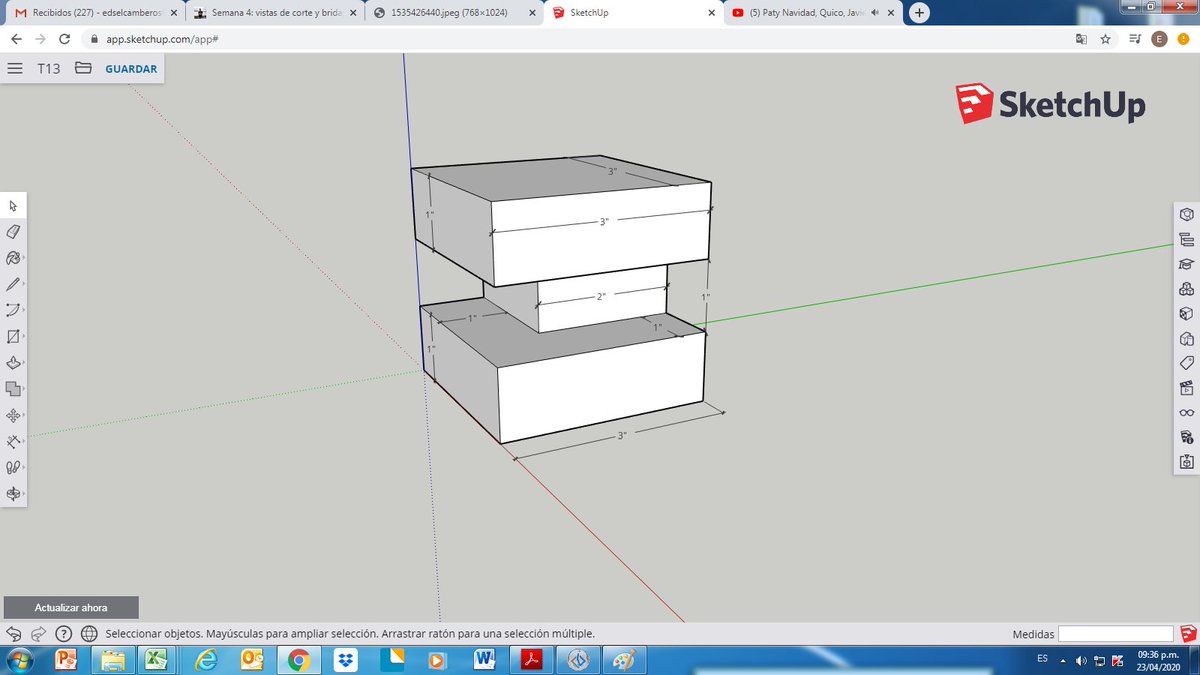
Task: Select the Orbit tool
Action: [13, 493]
